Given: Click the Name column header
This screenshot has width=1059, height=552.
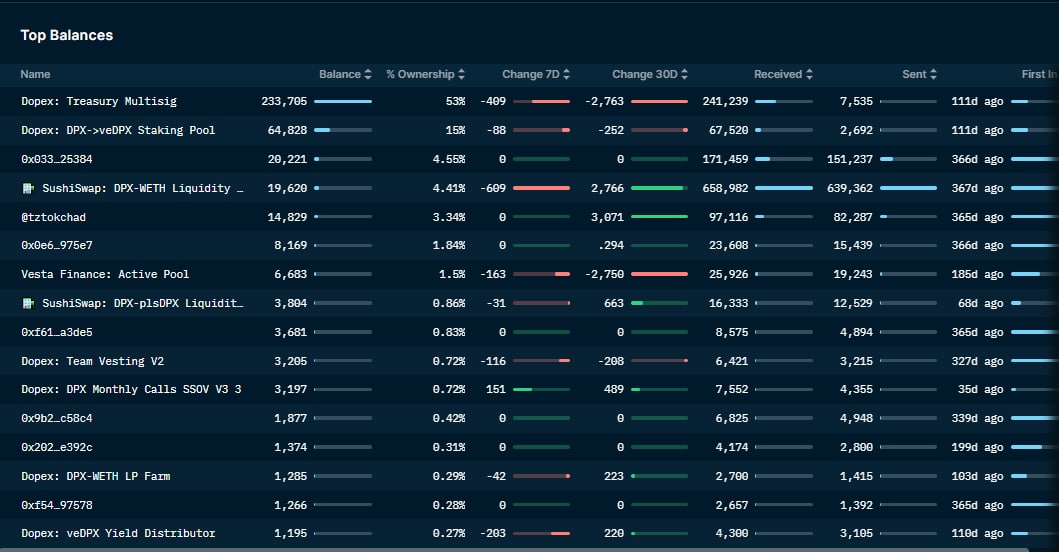Looking at the screenshot, I should coord(35,74).
